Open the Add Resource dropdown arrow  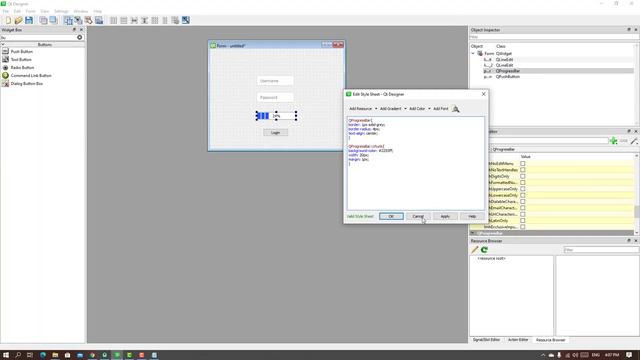376,109
